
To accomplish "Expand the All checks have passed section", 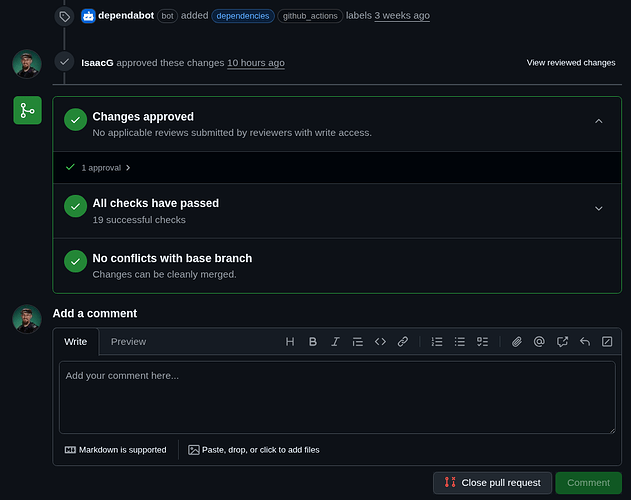I will click(x=599, y=209).
